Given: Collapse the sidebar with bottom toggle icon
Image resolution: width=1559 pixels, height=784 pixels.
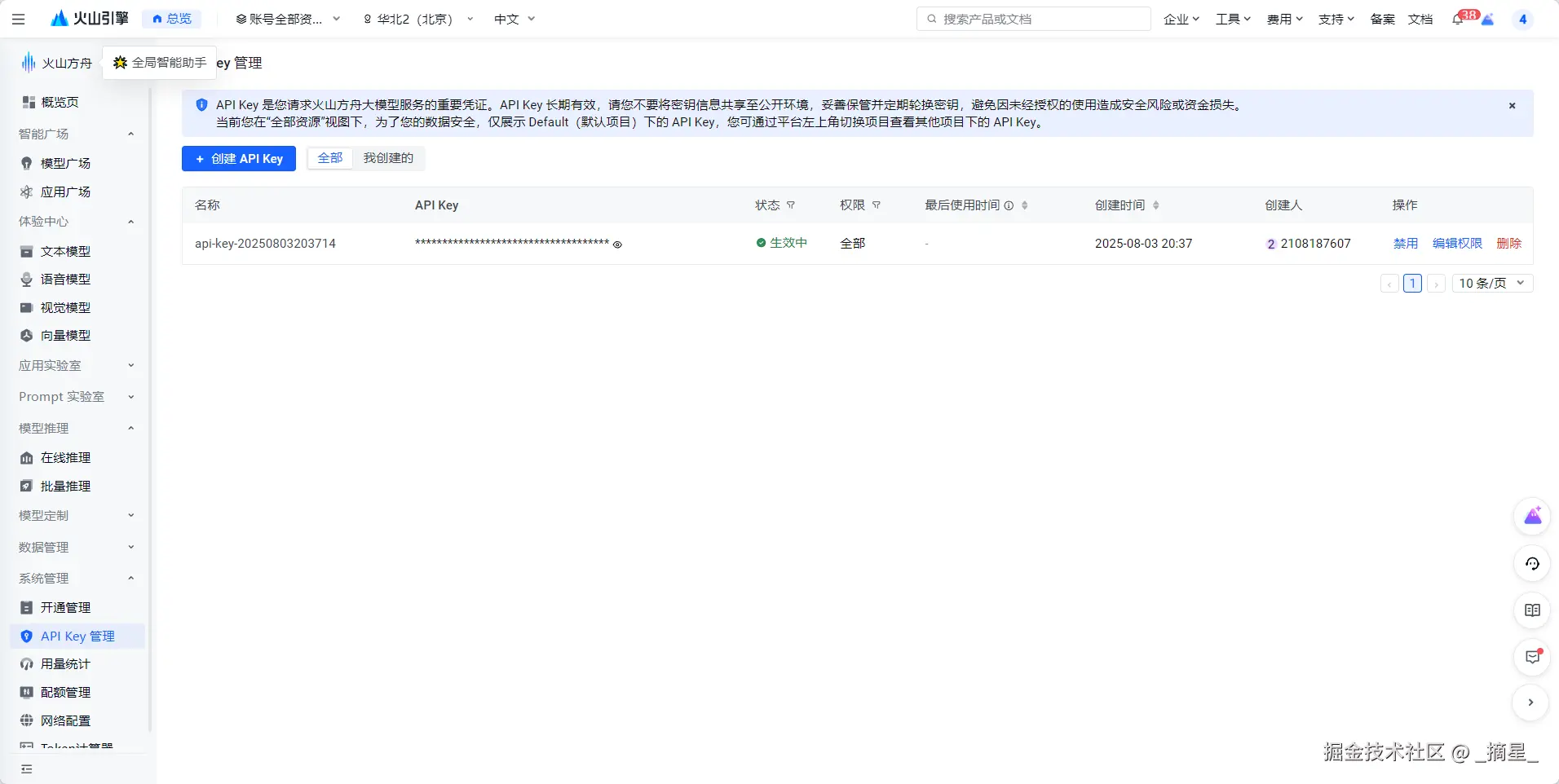Looking at the screenshot, I should tap(27, 769).
